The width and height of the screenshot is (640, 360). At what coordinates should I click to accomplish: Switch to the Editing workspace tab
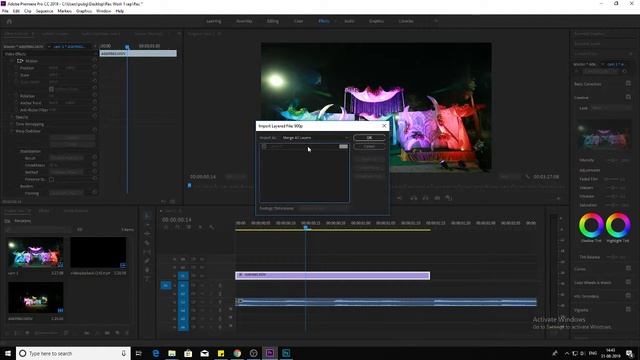[x=273, y=21]
